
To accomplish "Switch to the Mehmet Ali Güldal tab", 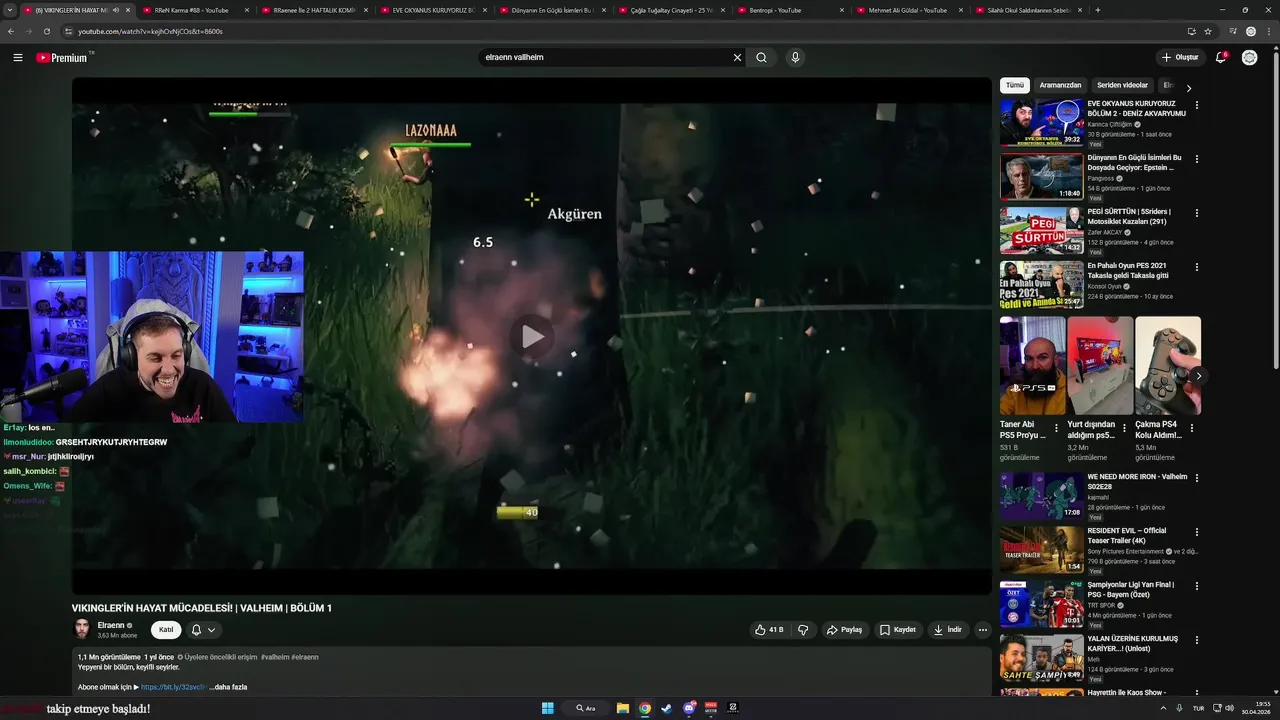I will click(x=906, y=10).
